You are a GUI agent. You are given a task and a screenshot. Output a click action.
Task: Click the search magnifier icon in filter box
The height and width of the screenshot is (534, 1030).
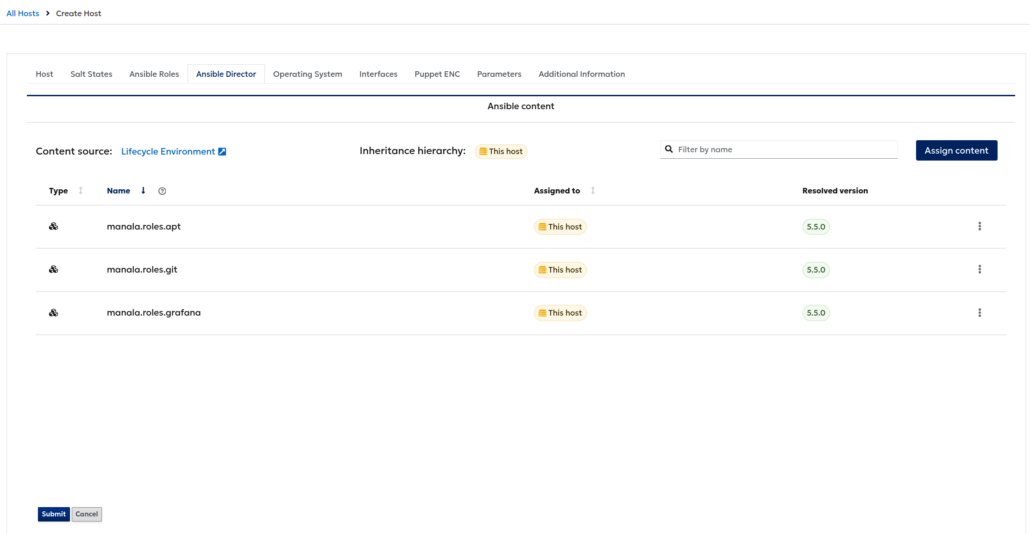669,149
